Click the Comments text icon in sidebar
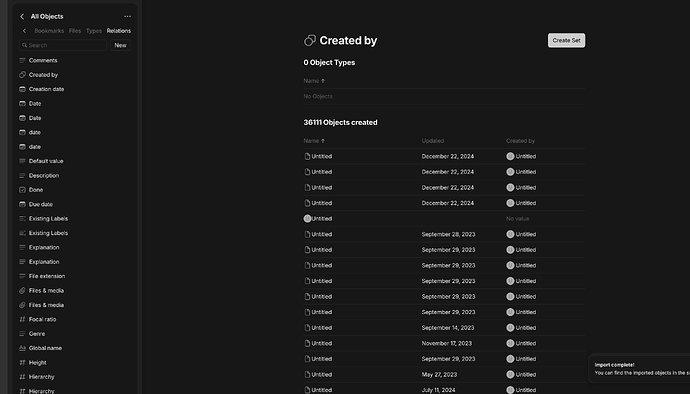The image size is (690, 394). pyautogui.click(x=22, y=60)
